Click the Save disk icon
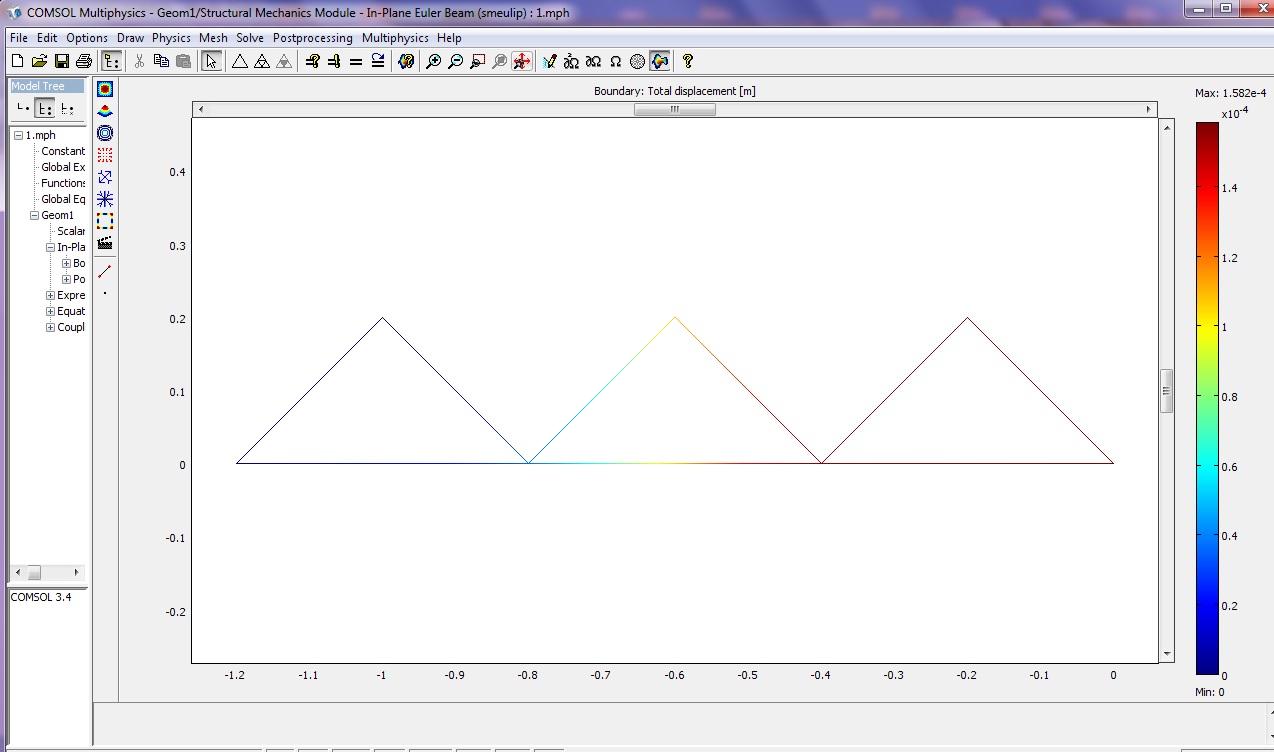The width and height of the screenshot is (1274, 752). [x=62, y=62]
